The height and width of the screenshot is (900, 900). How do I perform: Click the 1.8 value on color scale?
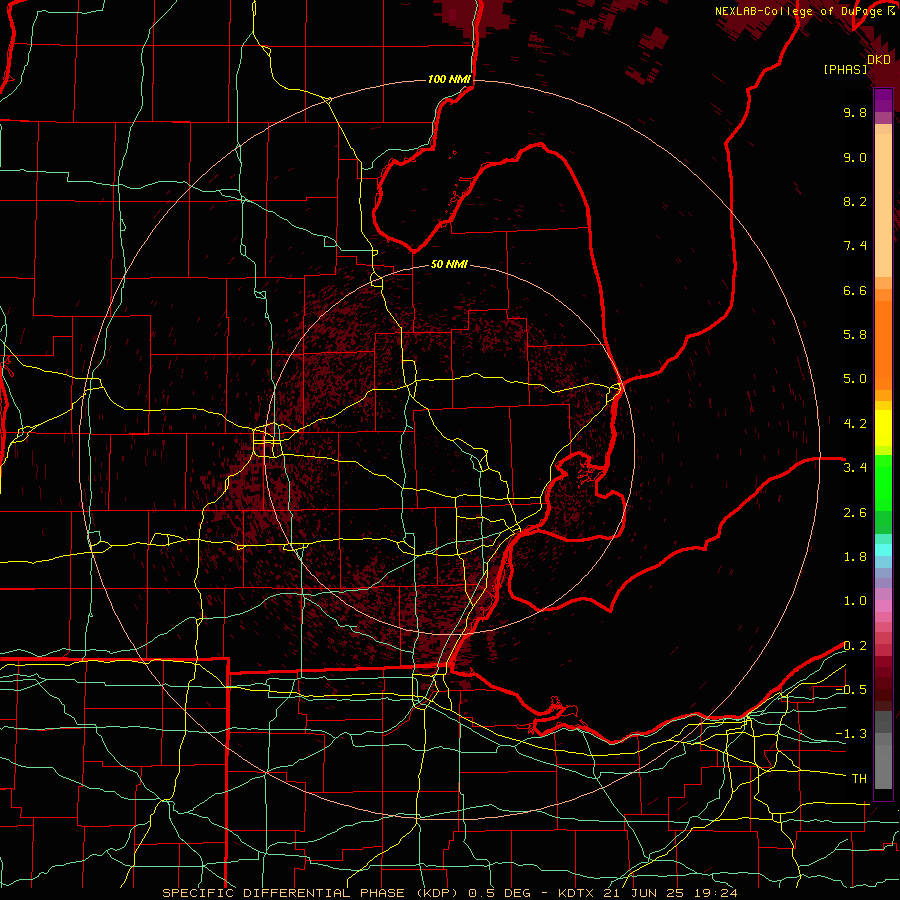click(x=855, y=557)
